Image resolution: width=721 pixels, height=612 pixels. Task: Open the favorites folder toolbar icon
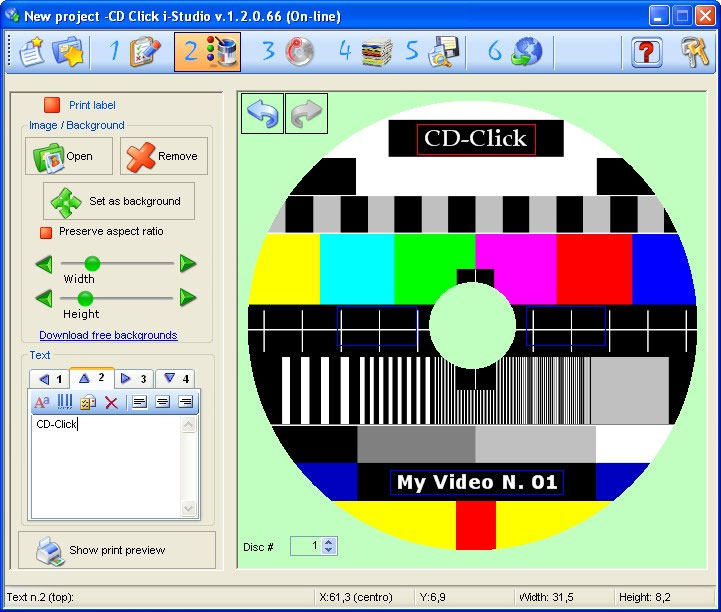click(68, 51)
